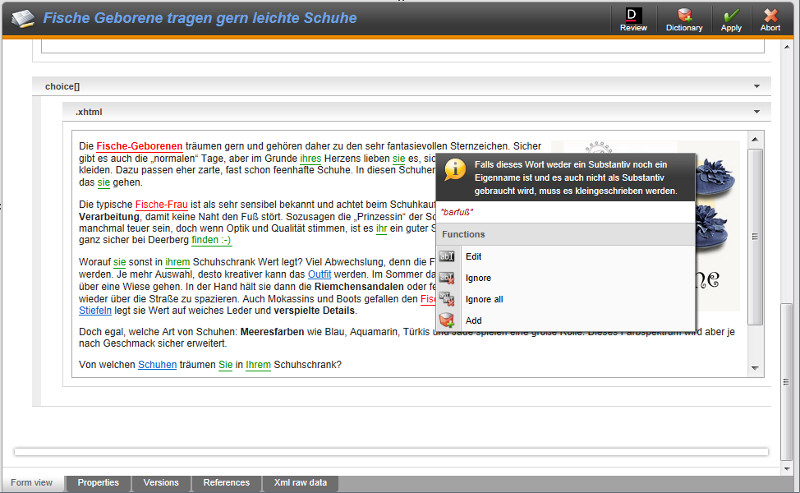This screenshot has height=493, width=800.
Task: Click the Add word icon
Action: [447, 320]
